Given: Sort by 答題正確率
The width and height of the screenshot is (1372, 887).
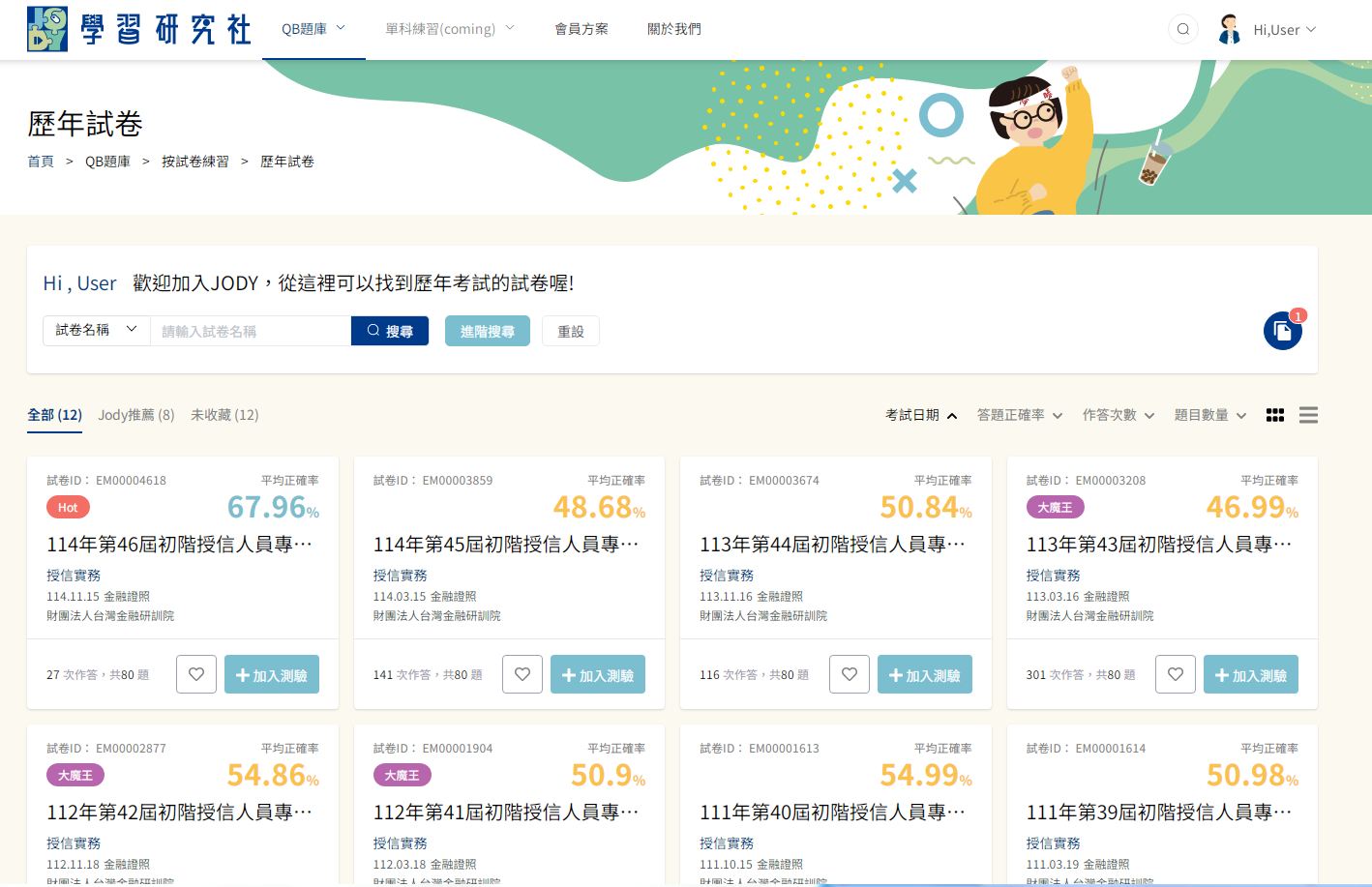Looking at the screenshot, I should click(x=1019, y=415).
